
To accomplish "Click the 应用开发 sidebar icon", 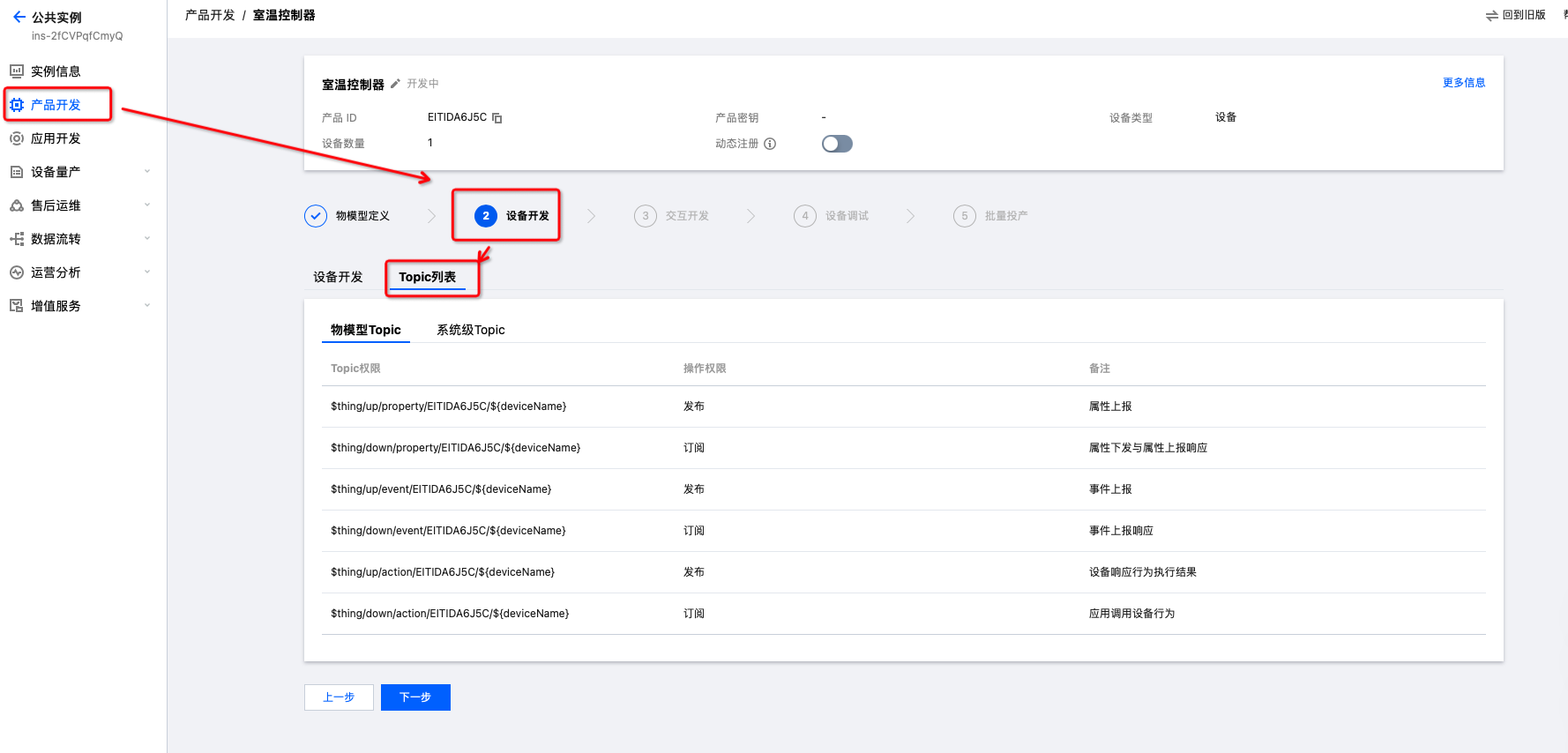I will (x=17, y=138).
